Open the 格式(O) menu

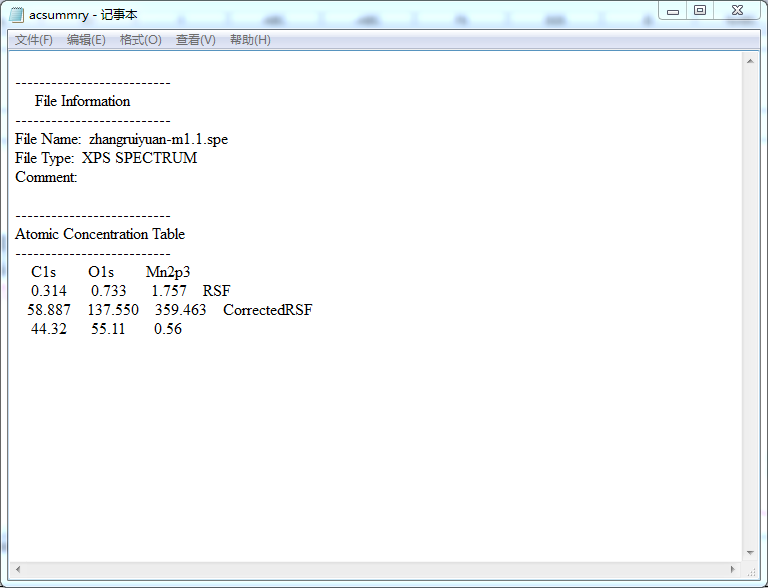click(x=141, y=40)
